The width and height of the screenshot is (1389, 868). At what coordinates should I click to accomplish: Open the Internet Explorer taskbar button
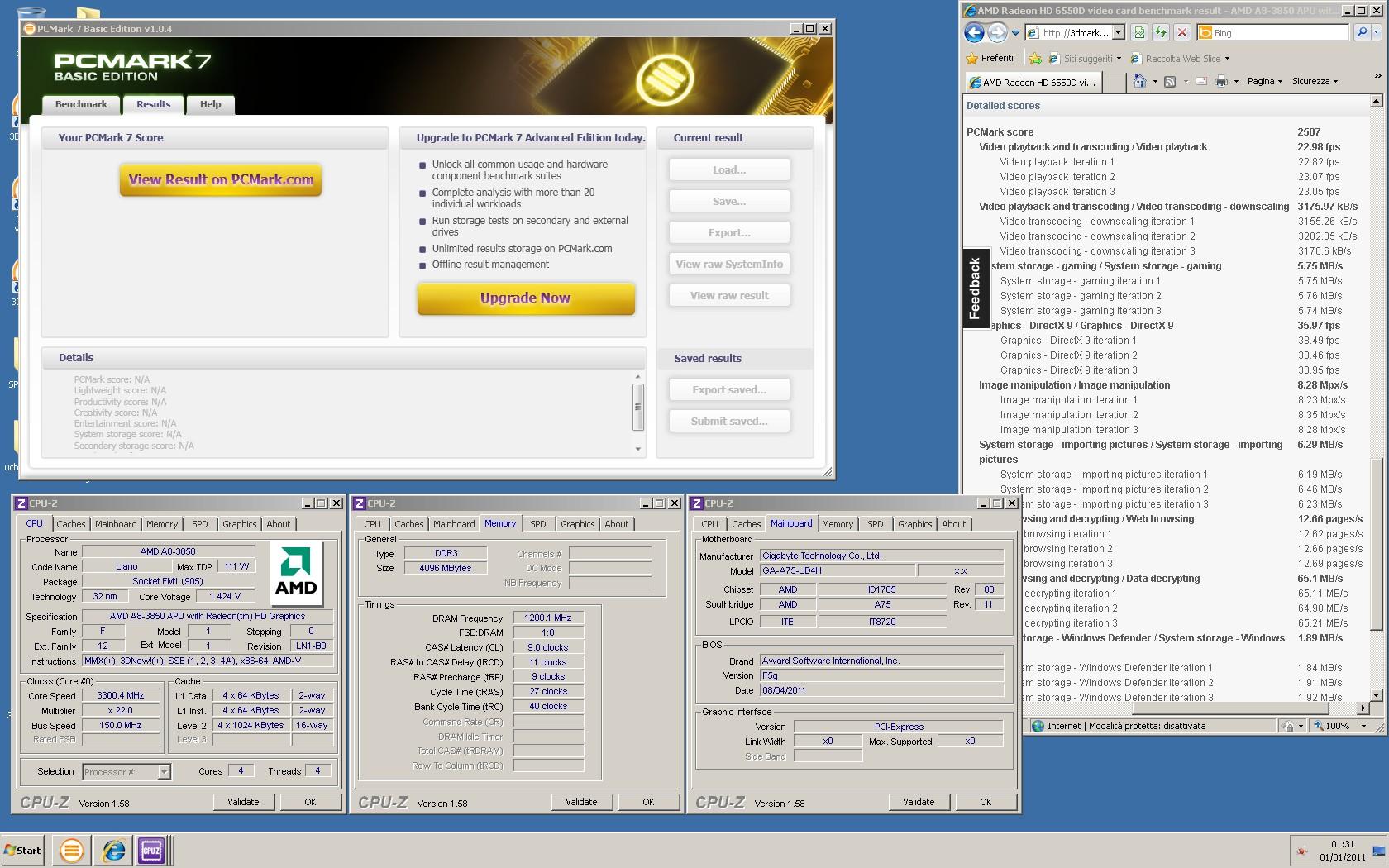click(113, 850)
